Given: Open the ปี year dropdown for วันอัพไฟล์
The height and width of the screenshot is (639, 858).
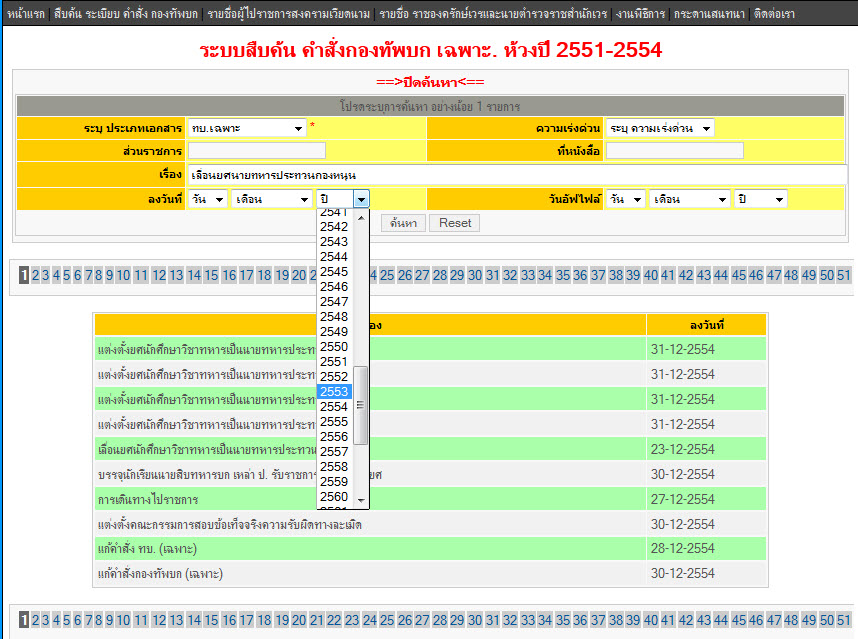Looking at the screenshot, I should (x=761, y=199).
